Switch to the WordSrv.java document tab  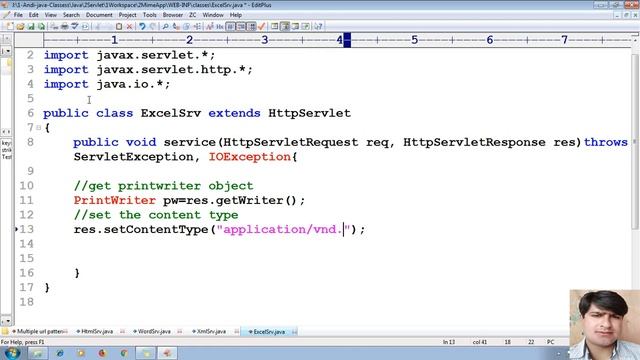[x=154, y=331]
